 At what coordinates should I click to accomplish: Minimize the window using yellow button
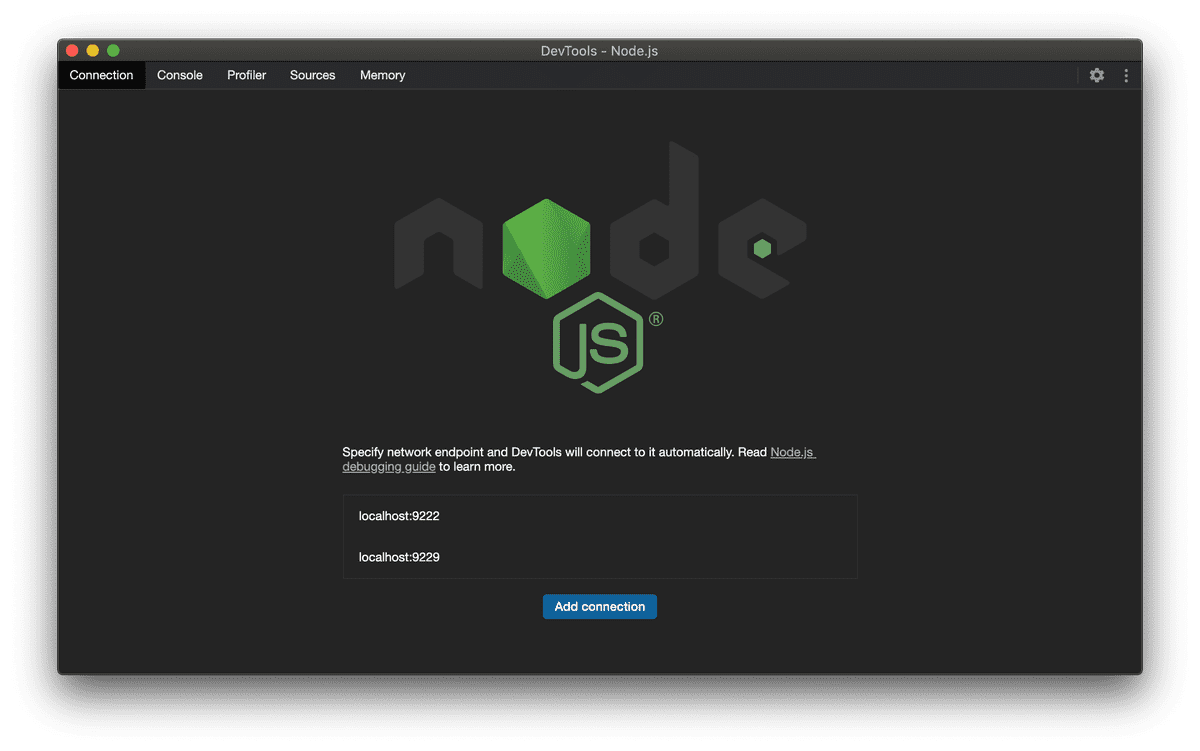[x=93, y=51]
